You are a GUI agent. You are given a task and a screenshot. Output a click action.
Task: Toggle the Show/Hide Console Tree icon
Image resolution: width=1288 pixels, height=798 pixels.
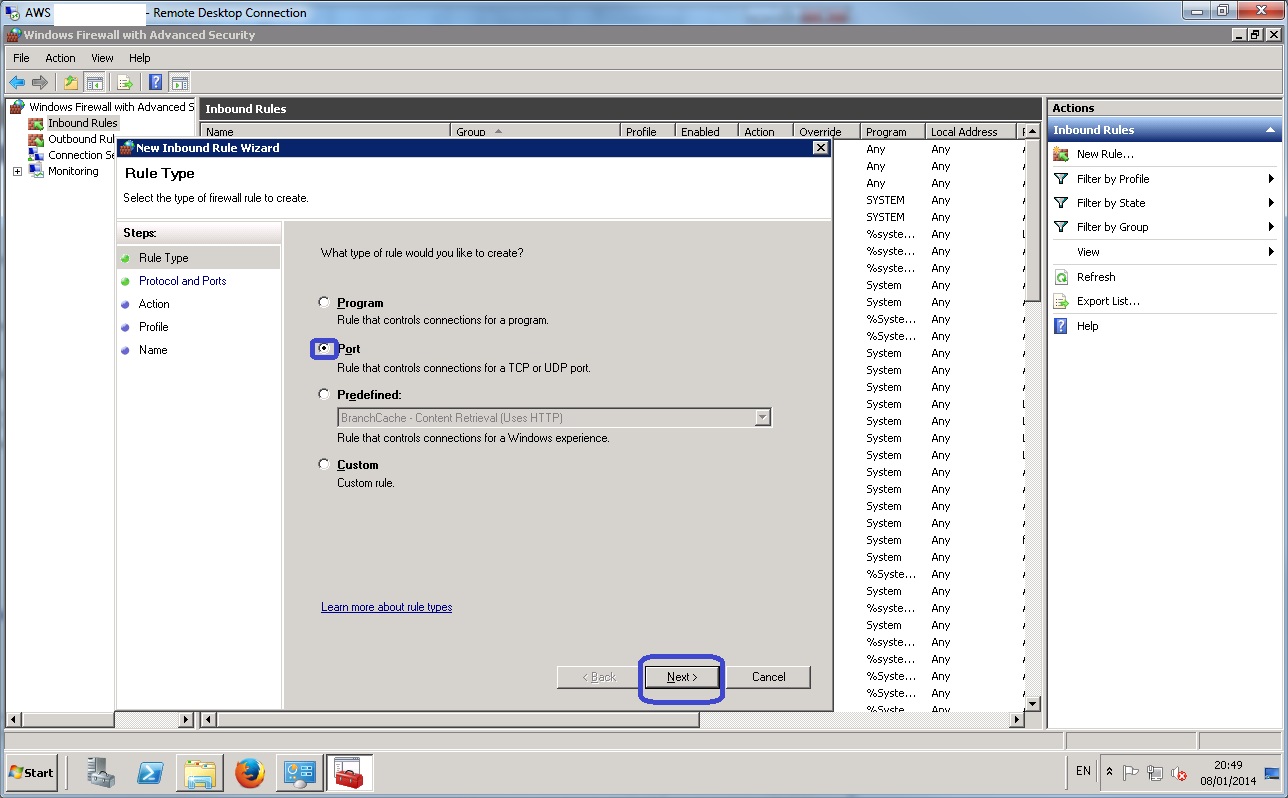(x=95, y=82)
